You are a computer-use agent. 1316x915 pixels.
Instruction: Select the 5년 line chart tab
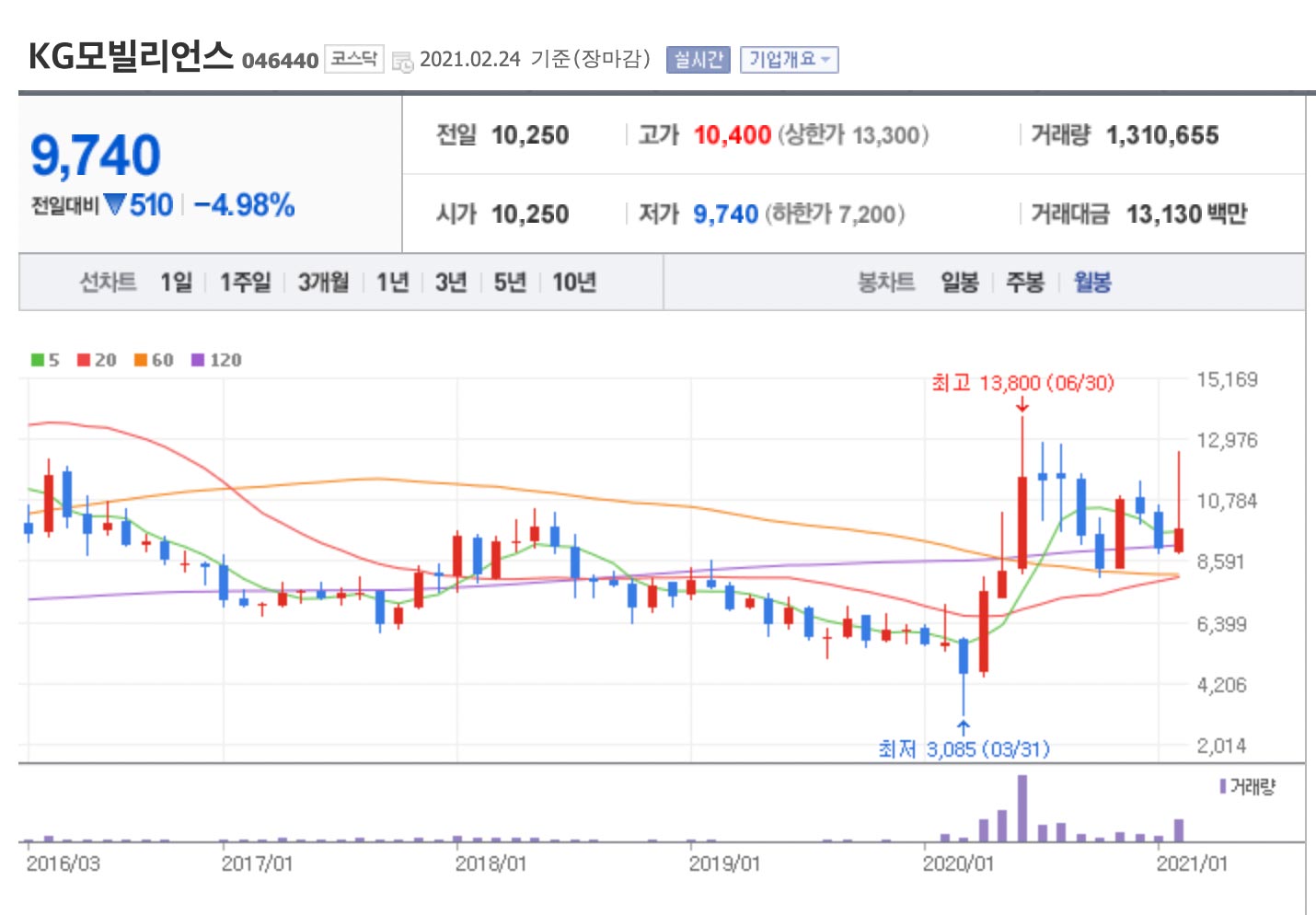tap(510, 282)
